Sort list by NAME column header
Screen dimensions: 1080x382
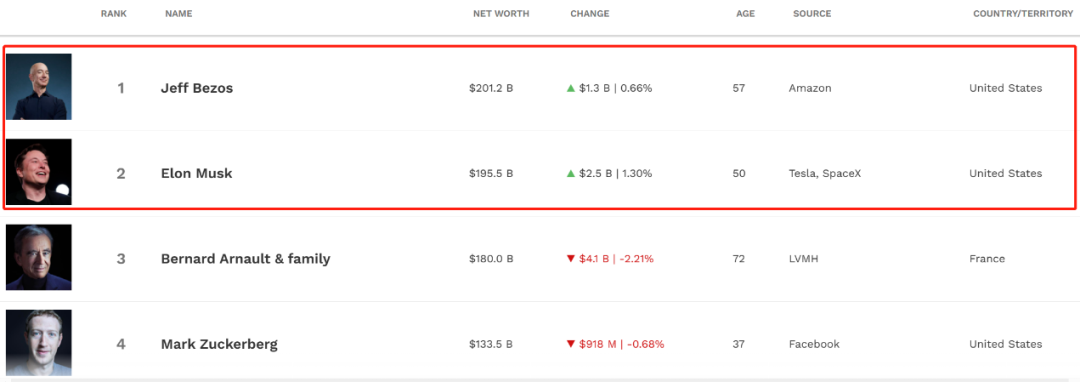coord(178,14)
